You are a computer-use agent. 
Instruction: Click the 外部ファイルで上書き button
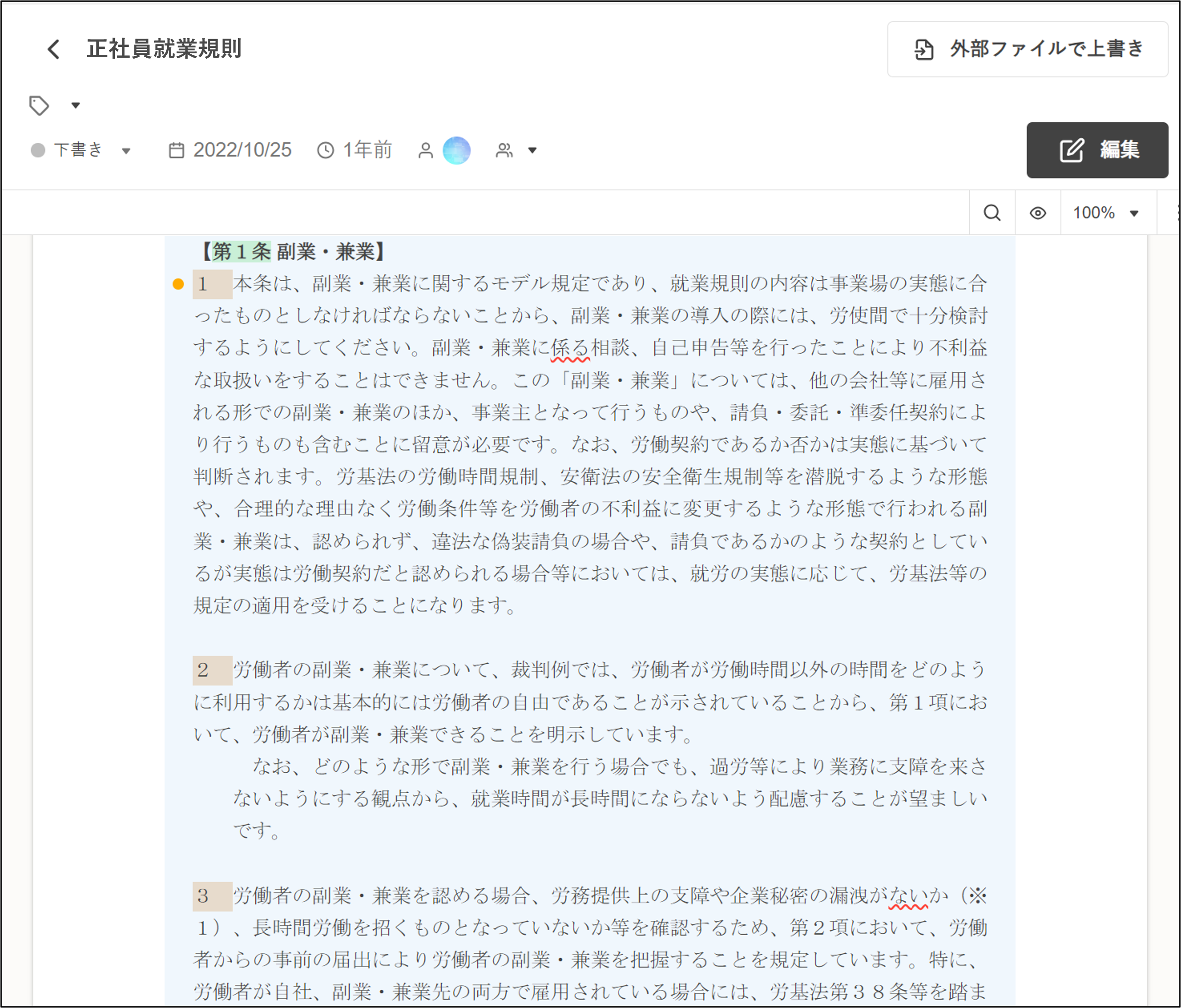(x=1026, y=49)
